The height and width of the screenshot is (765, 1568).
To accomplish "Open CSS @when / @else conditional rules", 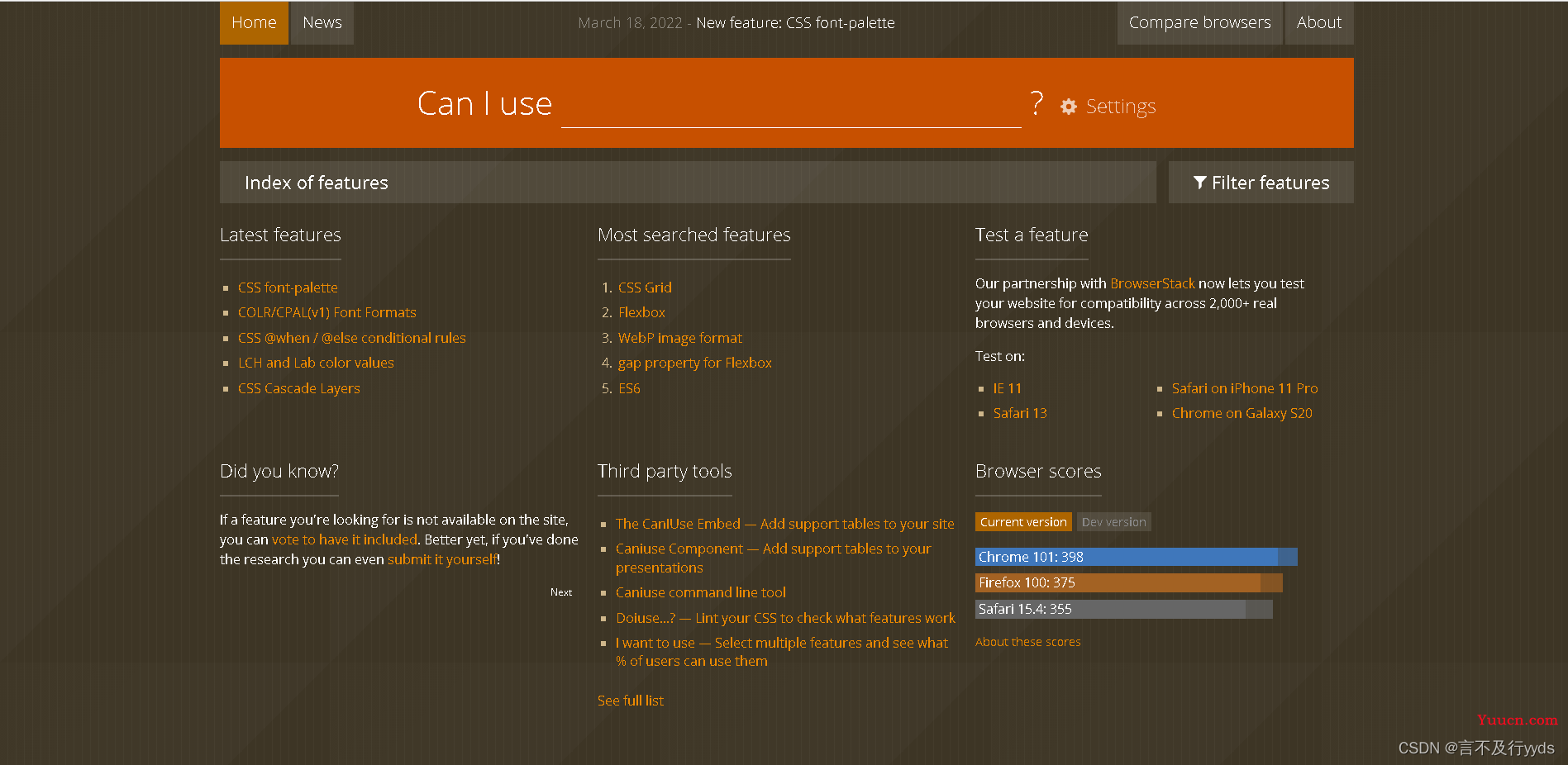I will click(x=352, y=338).
